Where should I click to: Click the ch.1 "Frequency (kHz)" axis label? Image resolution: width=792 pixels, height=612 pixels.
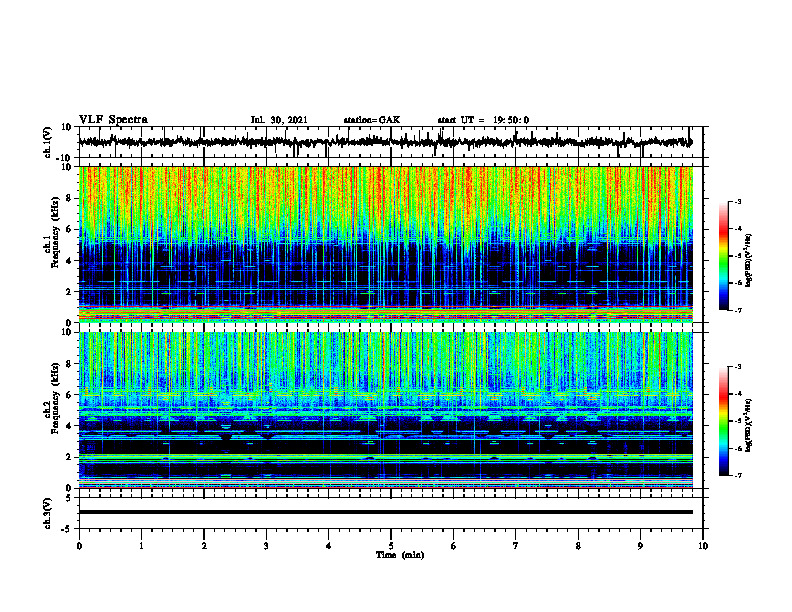(x=55, y=231)
